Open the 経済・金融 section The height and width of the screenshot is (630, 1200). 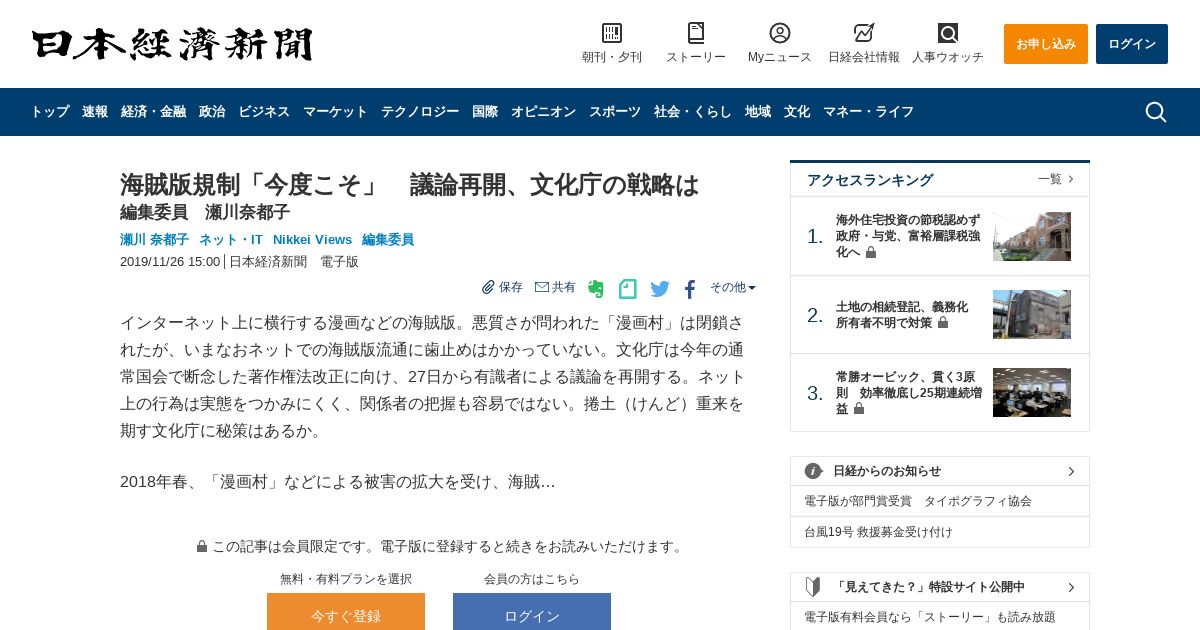pyautogui.click(x=153, y=112)
